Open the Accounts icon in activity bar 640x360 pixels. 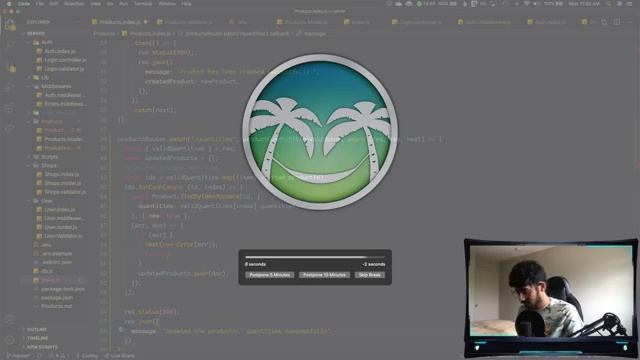[x=9, y=320]
